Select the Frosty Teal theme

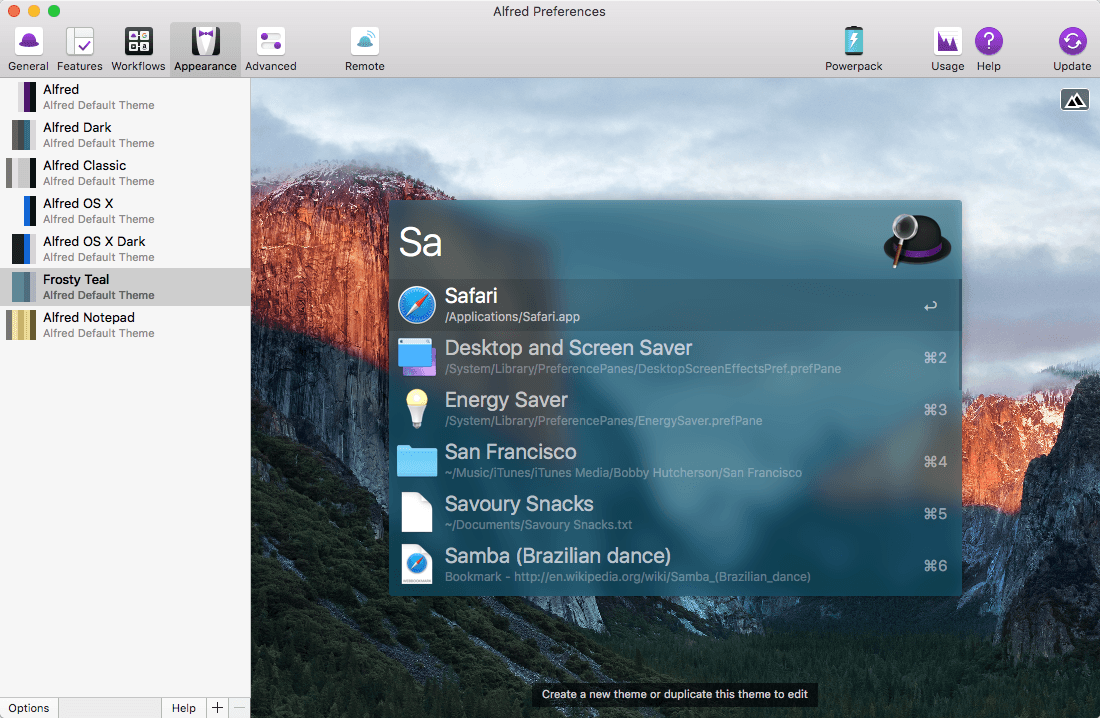pyautogui.click(x=125, y=286)
